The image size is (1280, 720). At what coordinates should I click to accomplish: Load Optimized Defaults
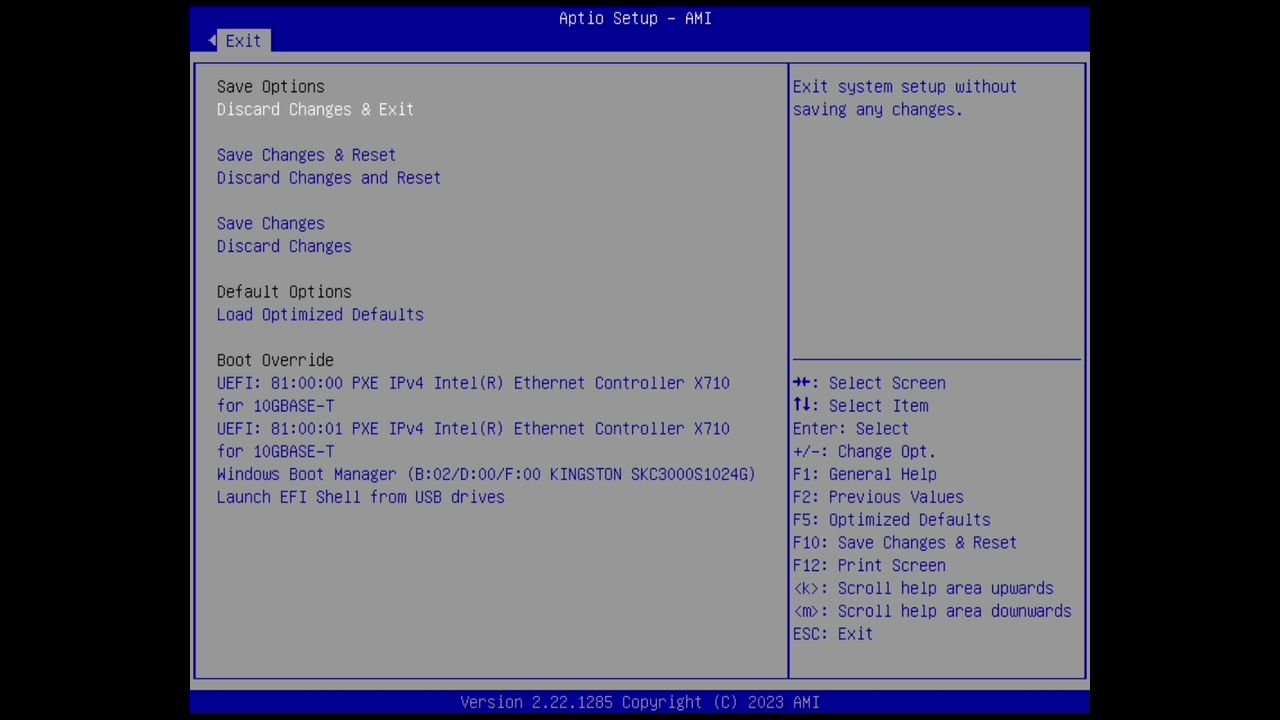(x=320, y=314)
